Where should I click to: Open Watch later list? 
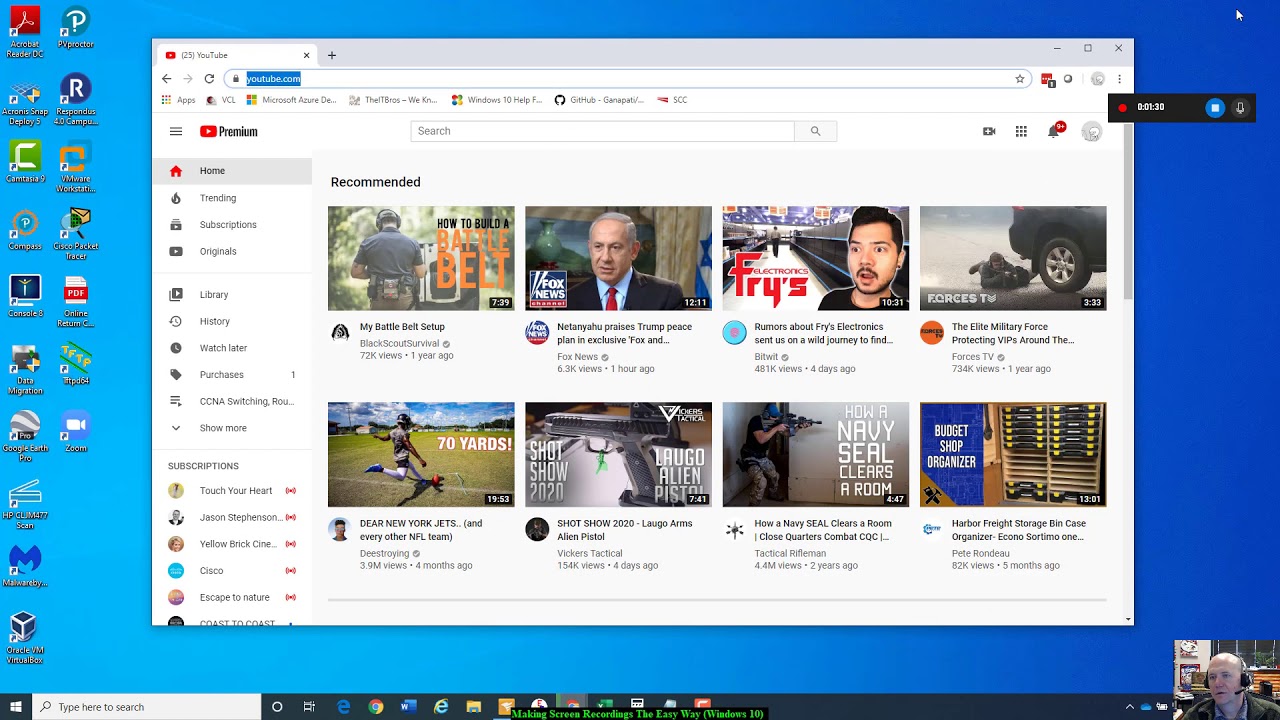(x=232, y=348)
